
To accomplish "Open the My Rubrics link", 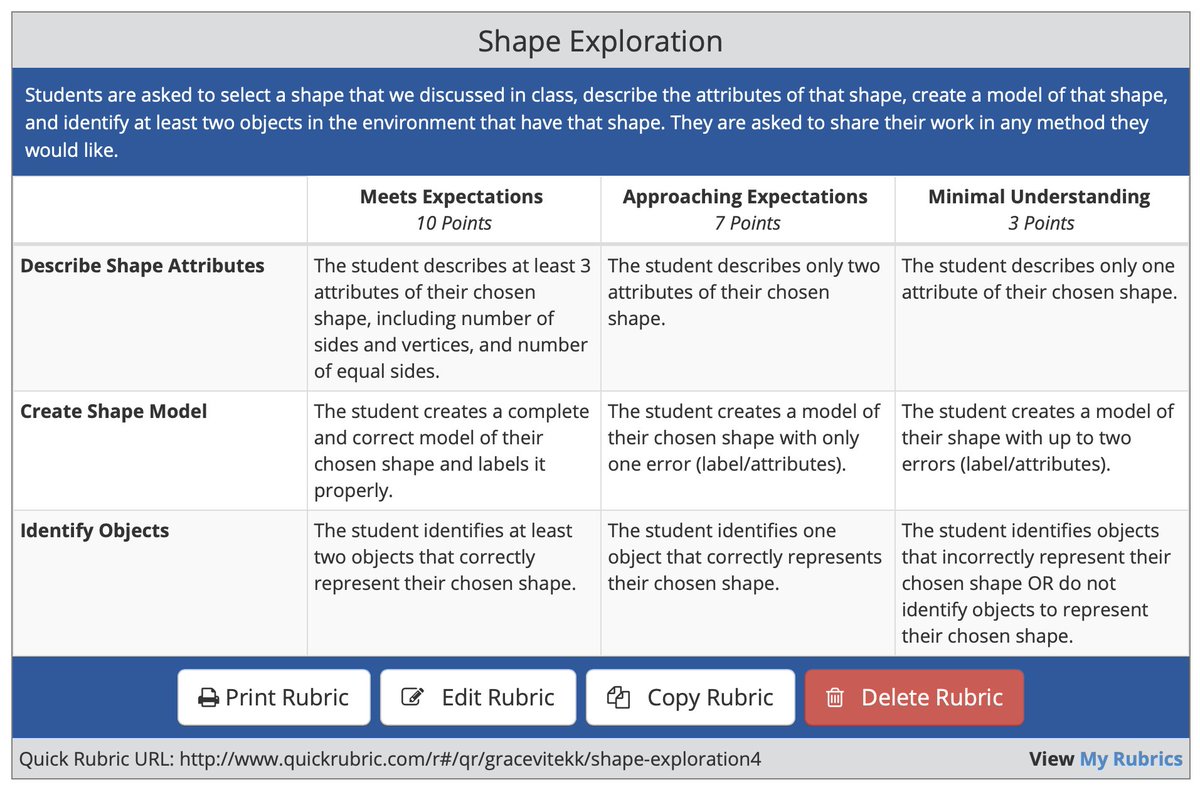I will click(x=1130, y=759).
